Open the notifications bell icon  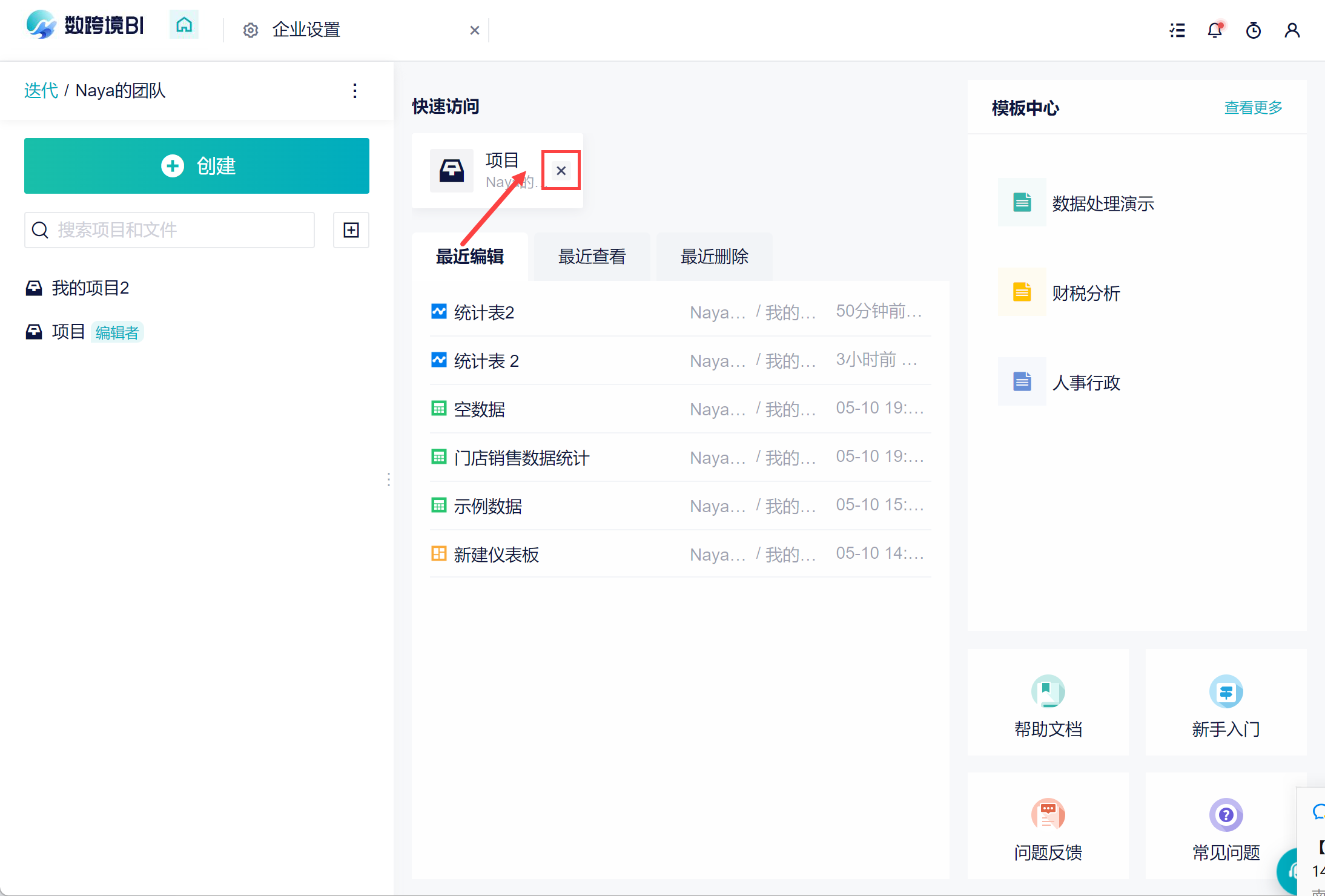(1215, 30)
